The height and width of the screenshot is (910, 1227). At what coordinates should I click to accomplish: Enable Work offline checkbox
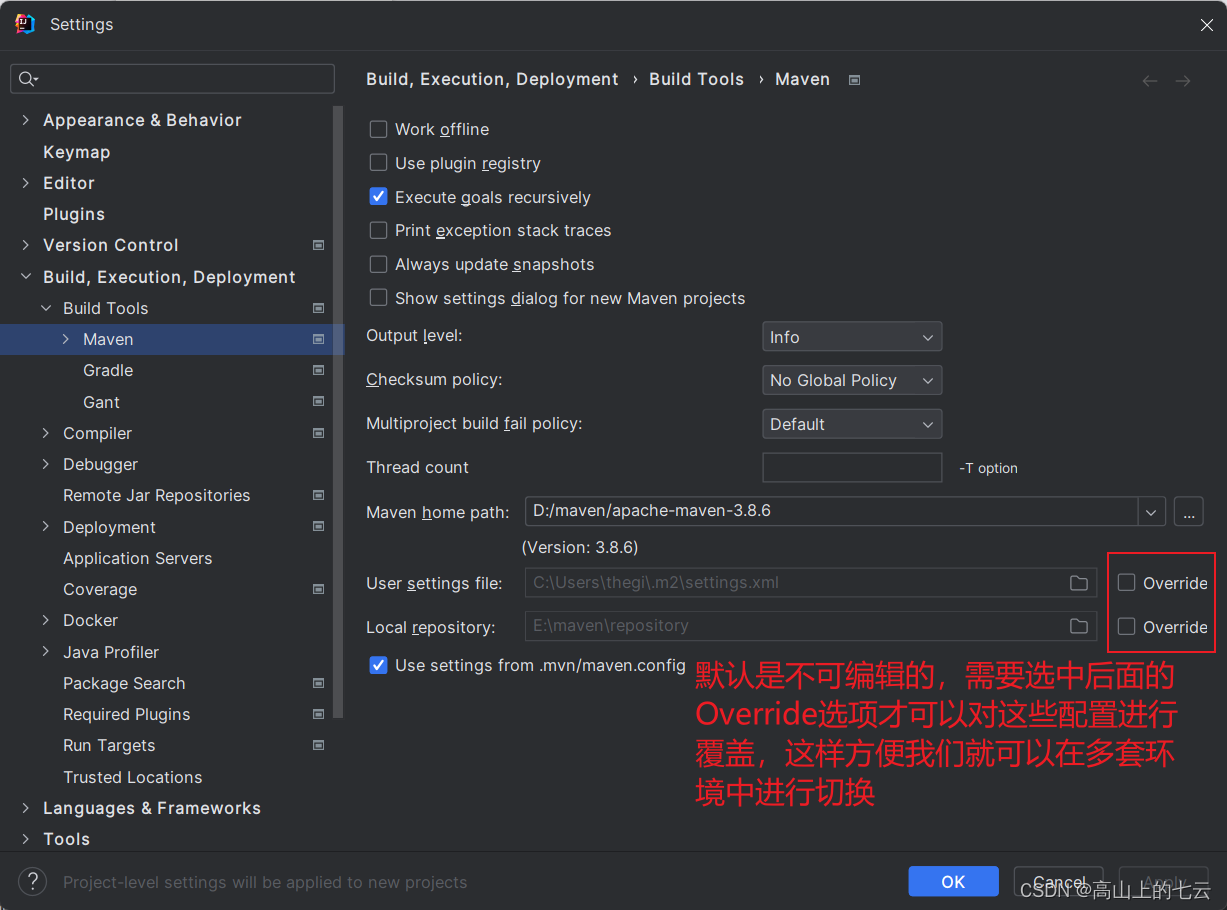(378, 129)
